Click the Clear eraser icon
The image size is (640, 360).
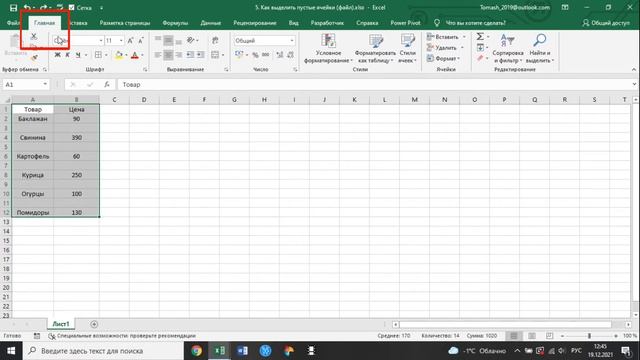coord(480,58)
